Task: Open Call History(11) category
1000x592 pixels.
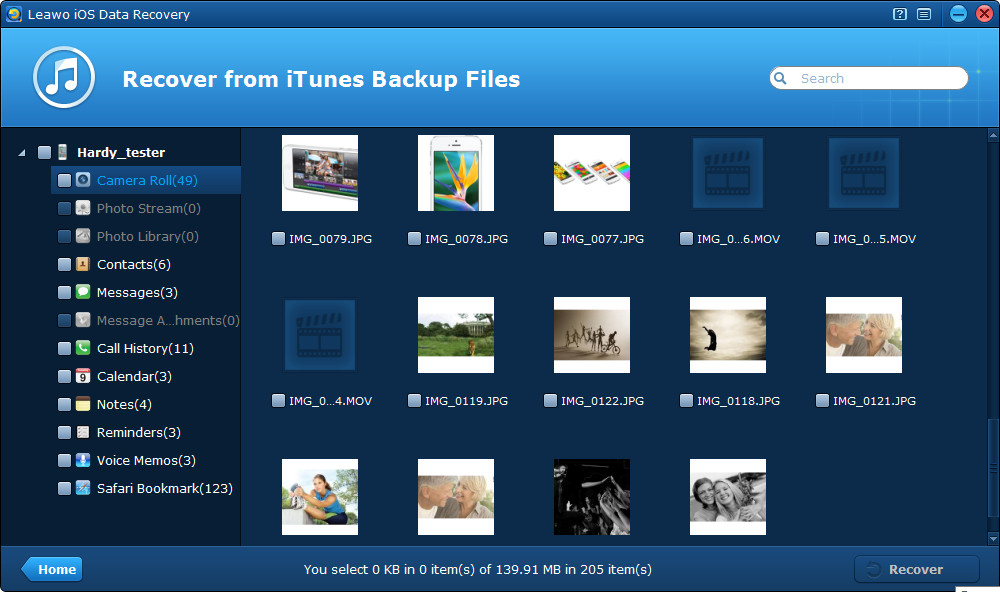Action: (x=145, y=348)
